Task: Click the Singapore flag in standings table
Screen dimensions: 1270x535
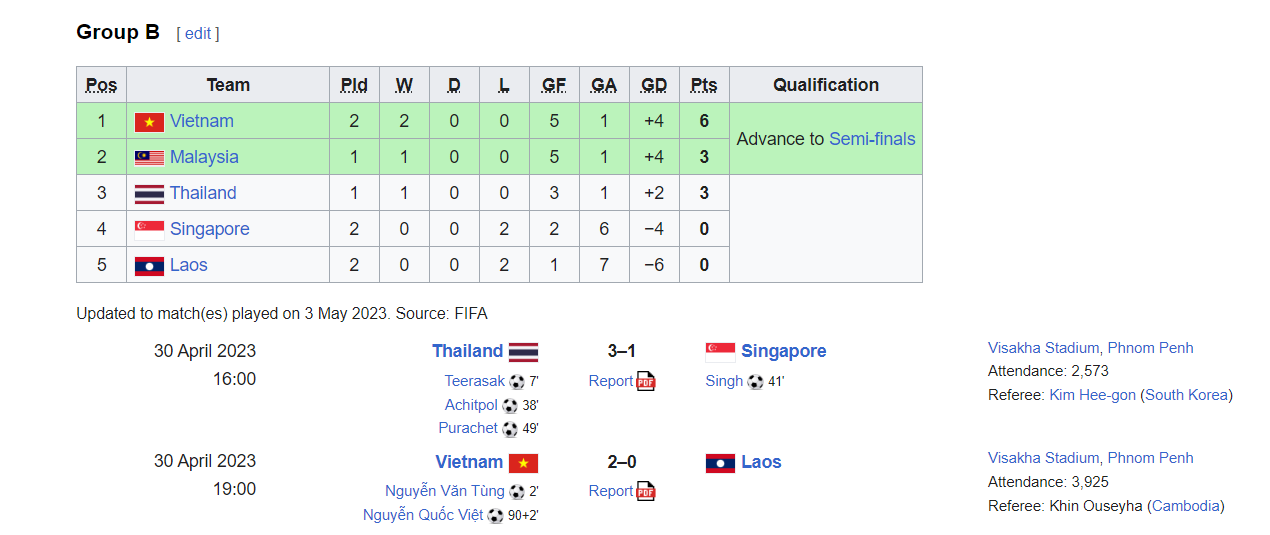Action: (149, 230)
